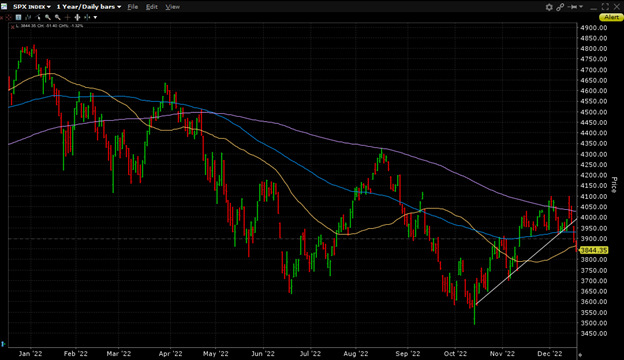The width and height of the screenshot is (624, 360).
Task: Click the Apr '22 time axis label
Action: pos(170,354)
